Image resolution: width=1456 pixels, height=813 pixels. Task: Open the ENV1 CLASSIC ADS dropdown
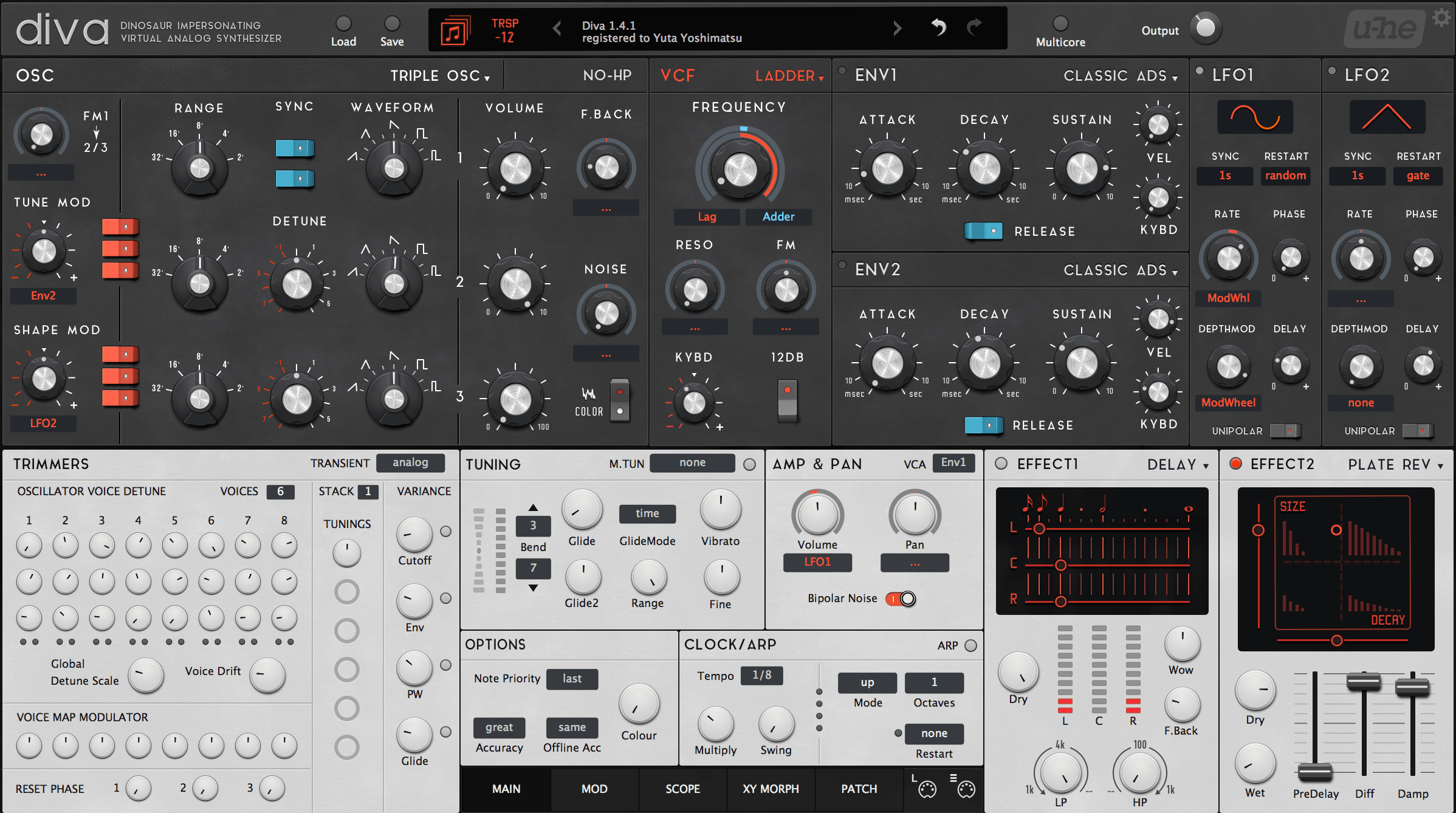pos(1121,76)
